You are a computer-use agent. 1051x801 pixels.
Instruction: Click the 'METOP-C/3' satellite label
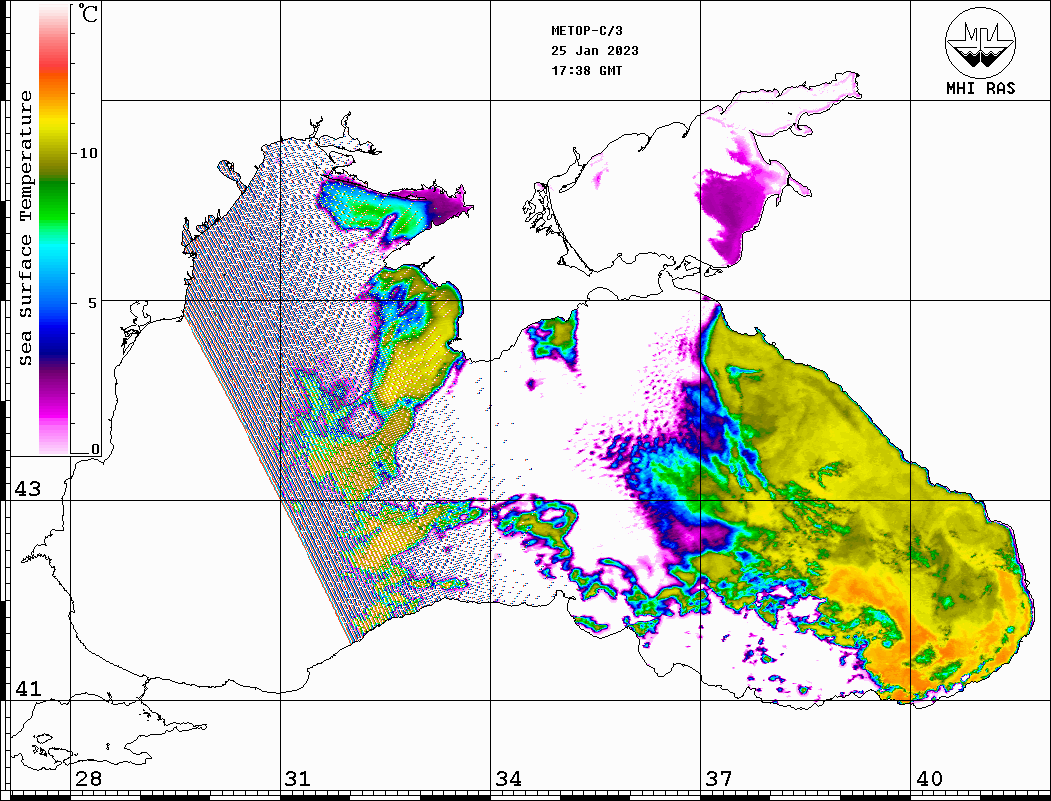[587, 31]
